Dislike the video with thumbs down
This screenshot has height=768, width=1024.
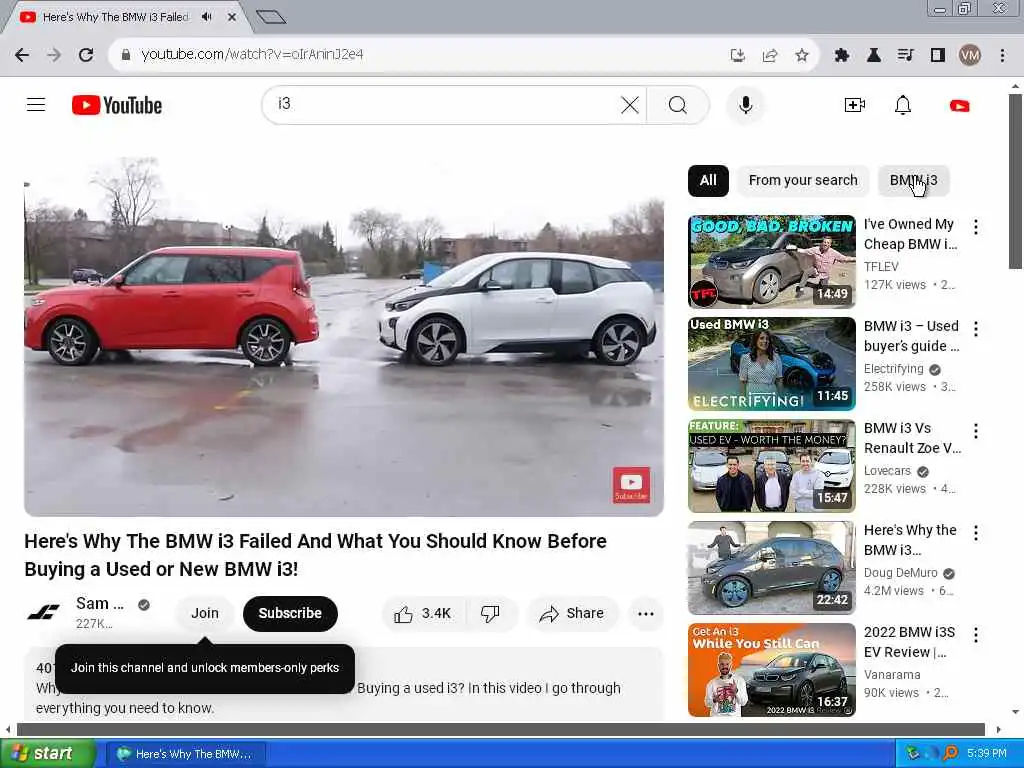point(490,613)
